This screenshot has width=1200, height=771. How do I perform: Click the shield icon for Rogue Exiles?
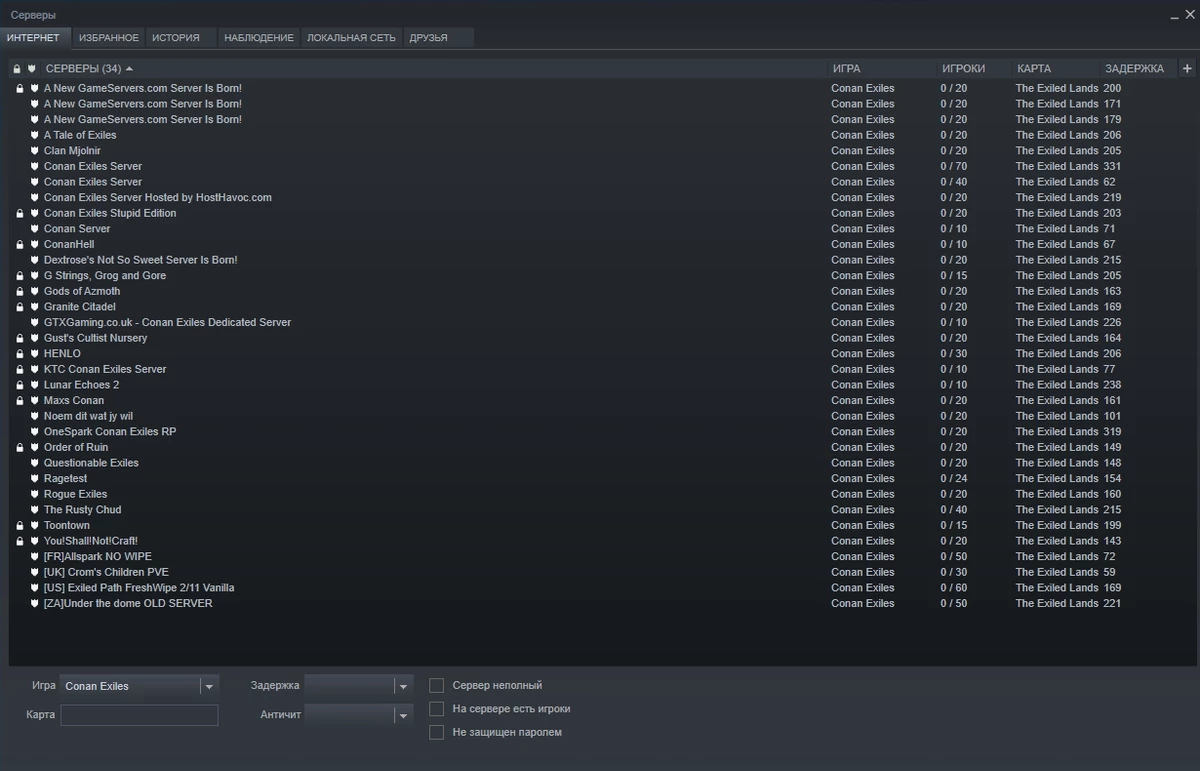pyautogui.click(x=34, y=494)
